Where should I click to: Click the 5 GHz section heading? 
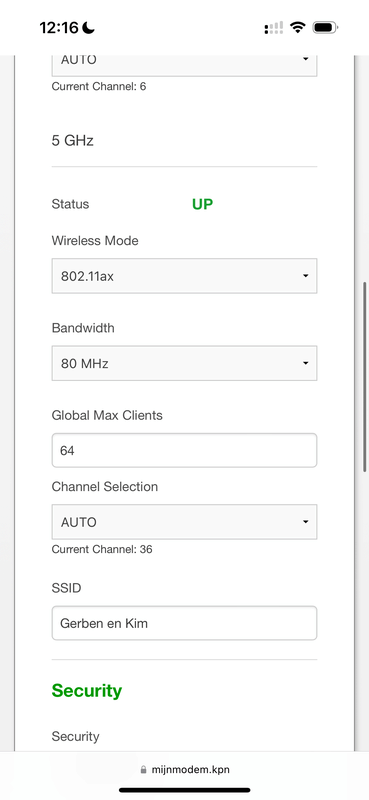click(72, 140)
